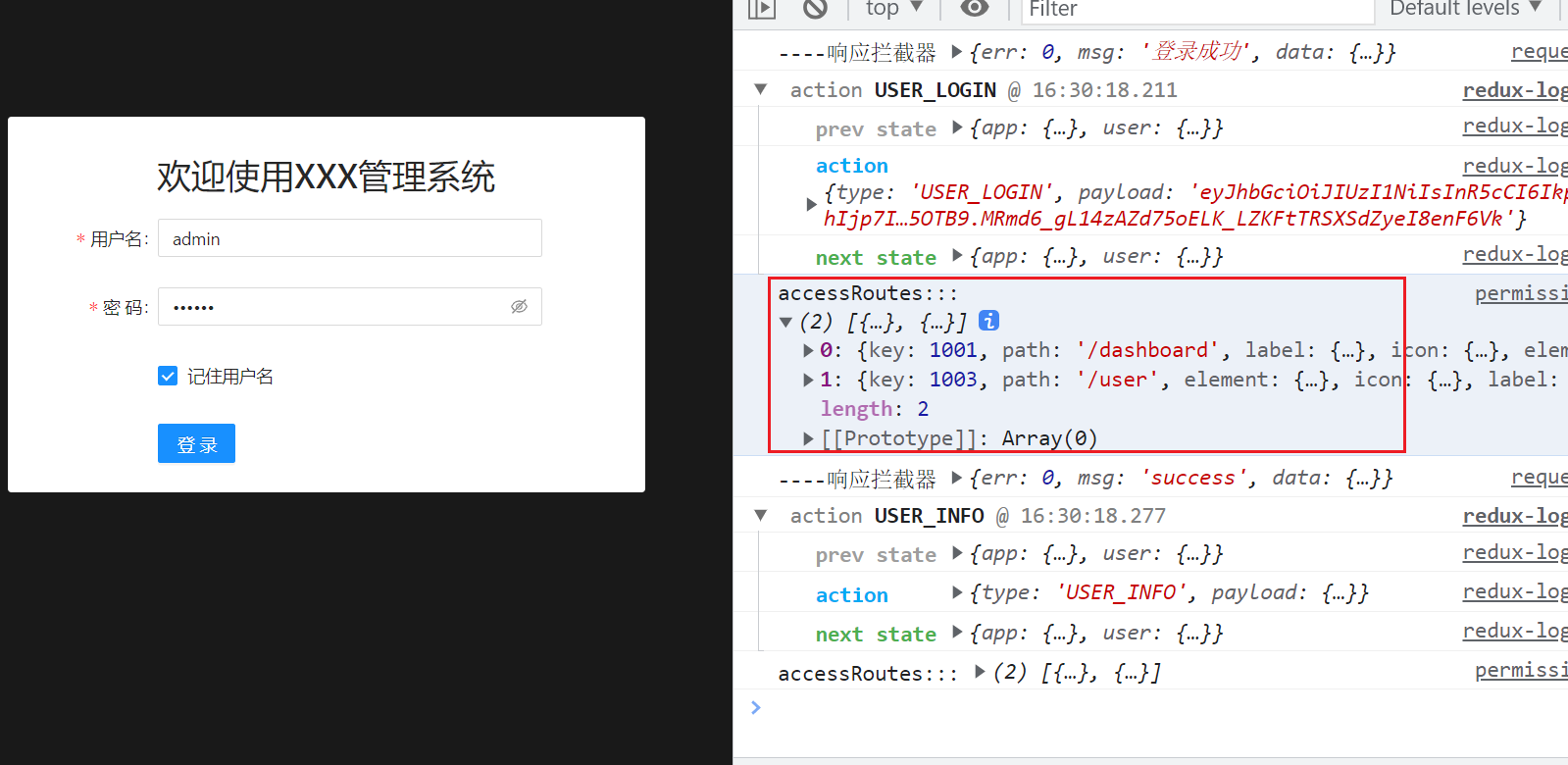Click the blue info badge on array
Viewport: 1568px width, 765px height.
tap(988, 320)
